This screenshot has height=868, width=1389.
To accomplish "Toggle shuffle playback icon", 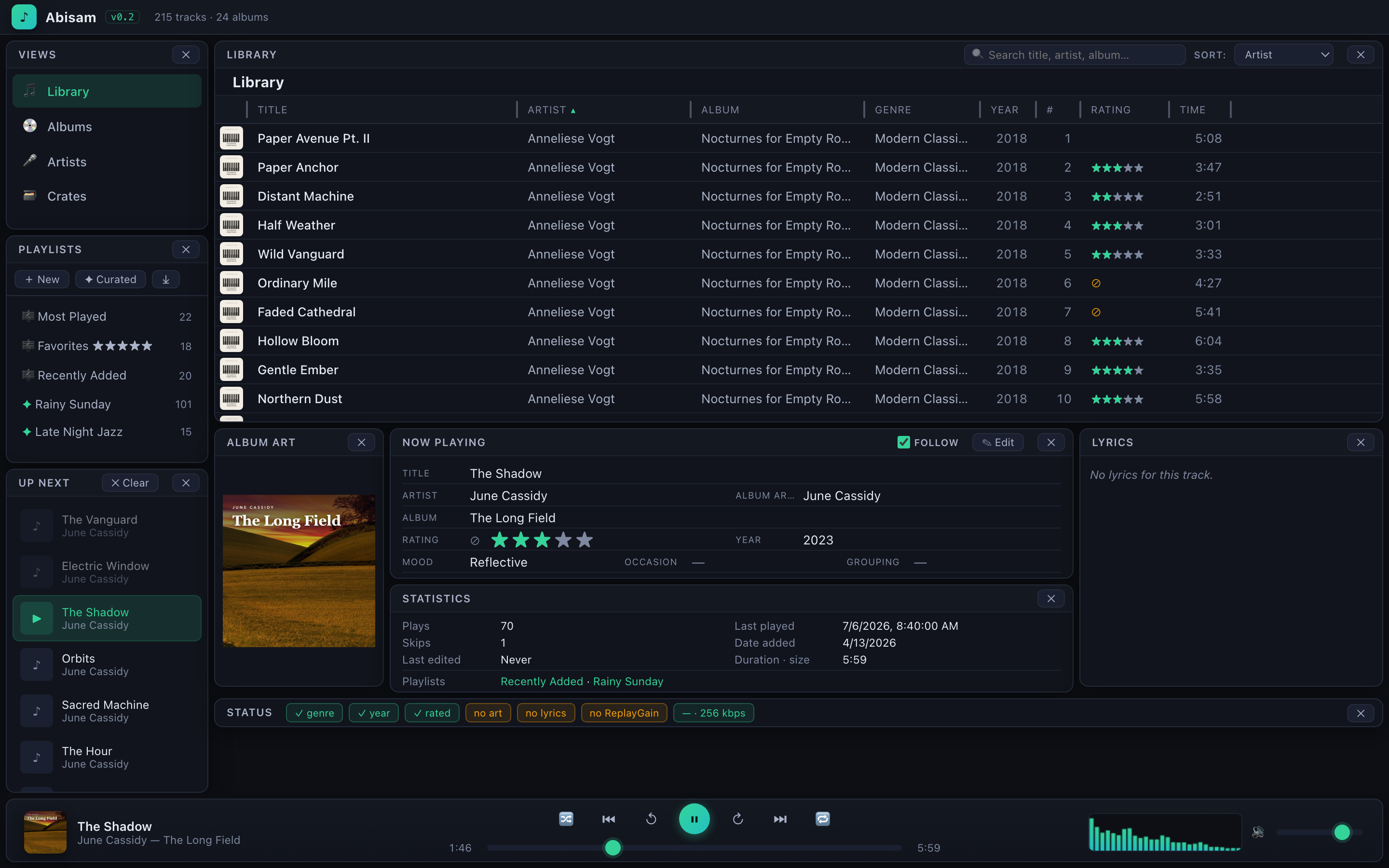I will (566, 819).
